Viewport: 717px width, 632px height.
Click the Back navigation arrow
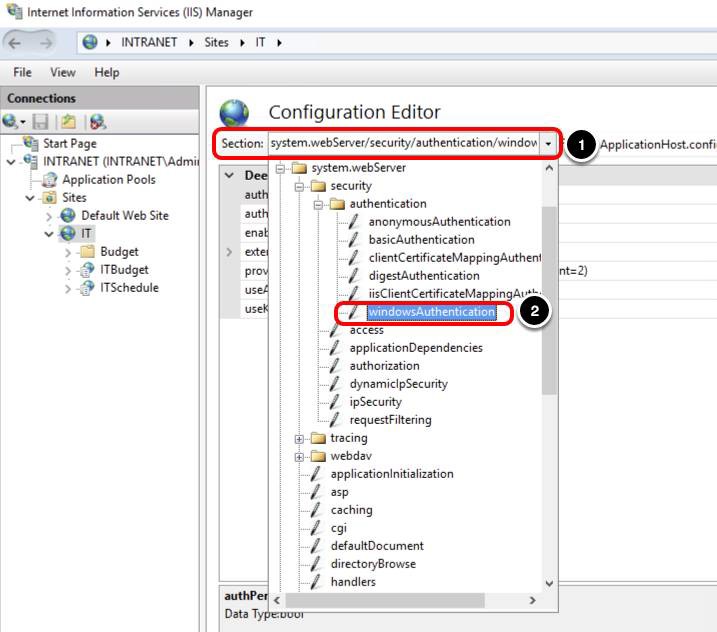tap(15, 43)
